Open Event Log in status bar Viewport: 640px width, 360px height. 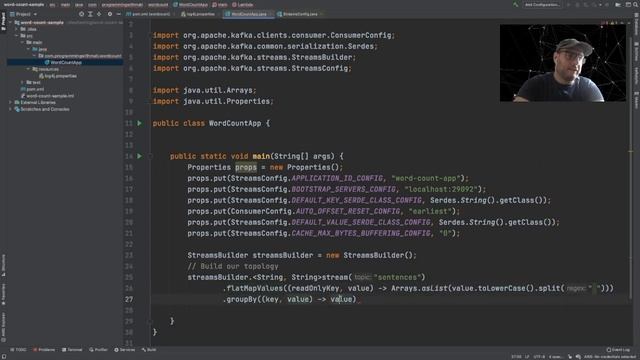pyautogui.click(x=619, y=350)
